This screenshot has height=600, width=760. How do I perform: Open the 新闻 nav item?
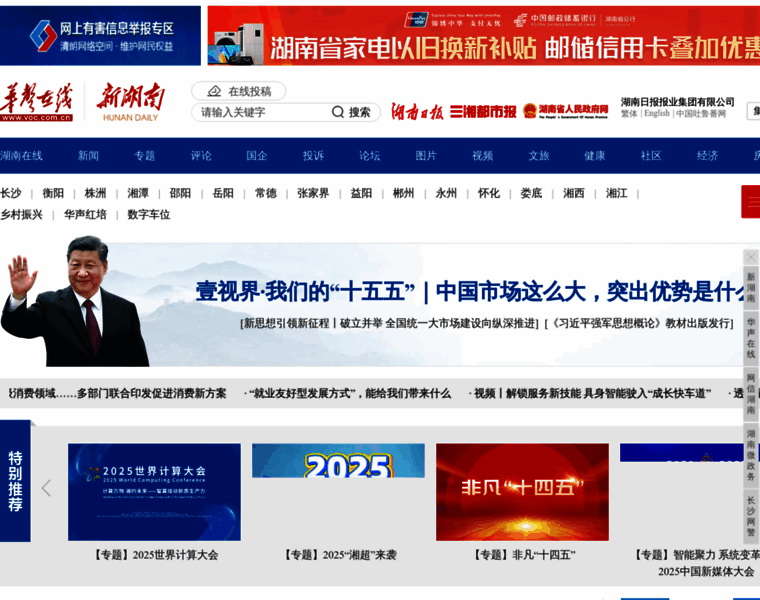pyautogui.click(x=88, y=156)
